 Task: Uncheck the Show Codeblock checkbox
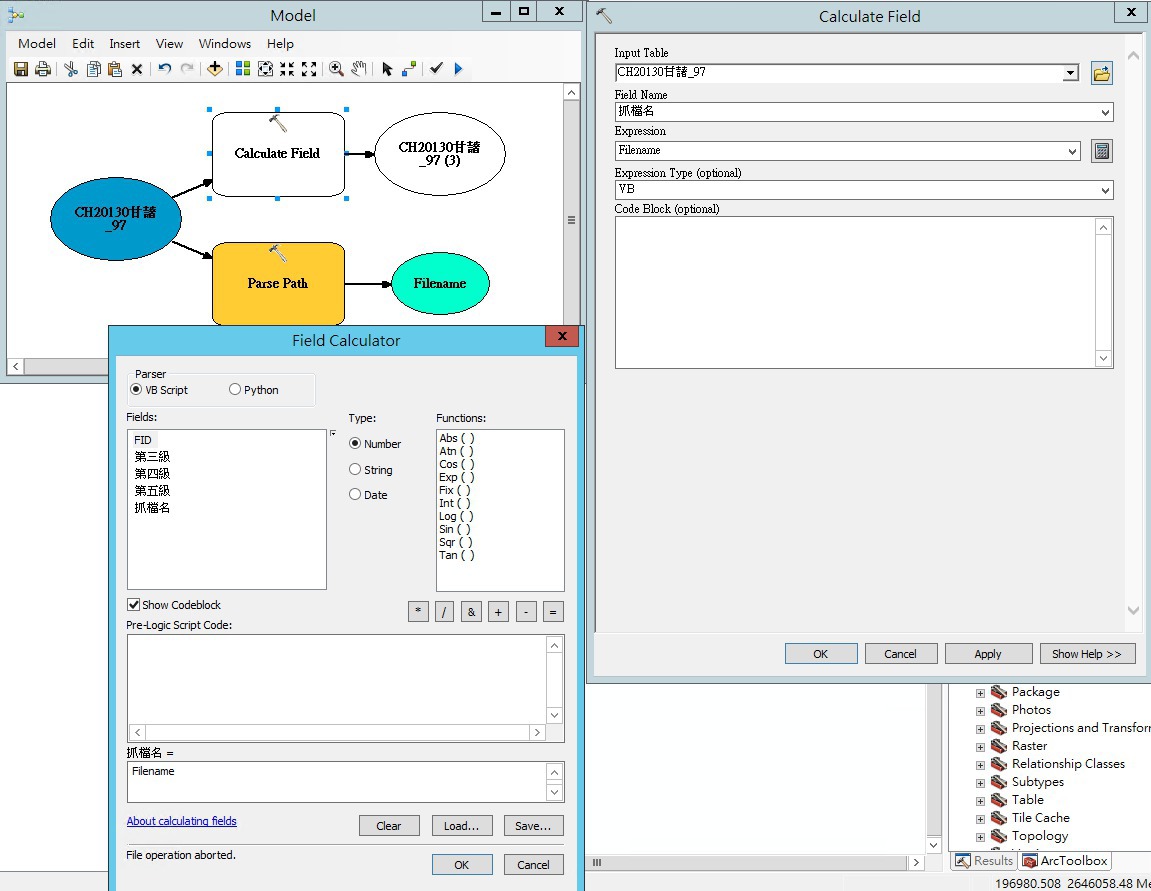pyautogui.click(x=134, y=605)
